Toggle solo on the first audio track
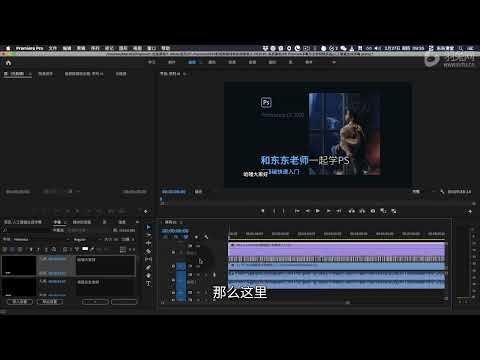480x360 pixels. [x=206, y=275]
